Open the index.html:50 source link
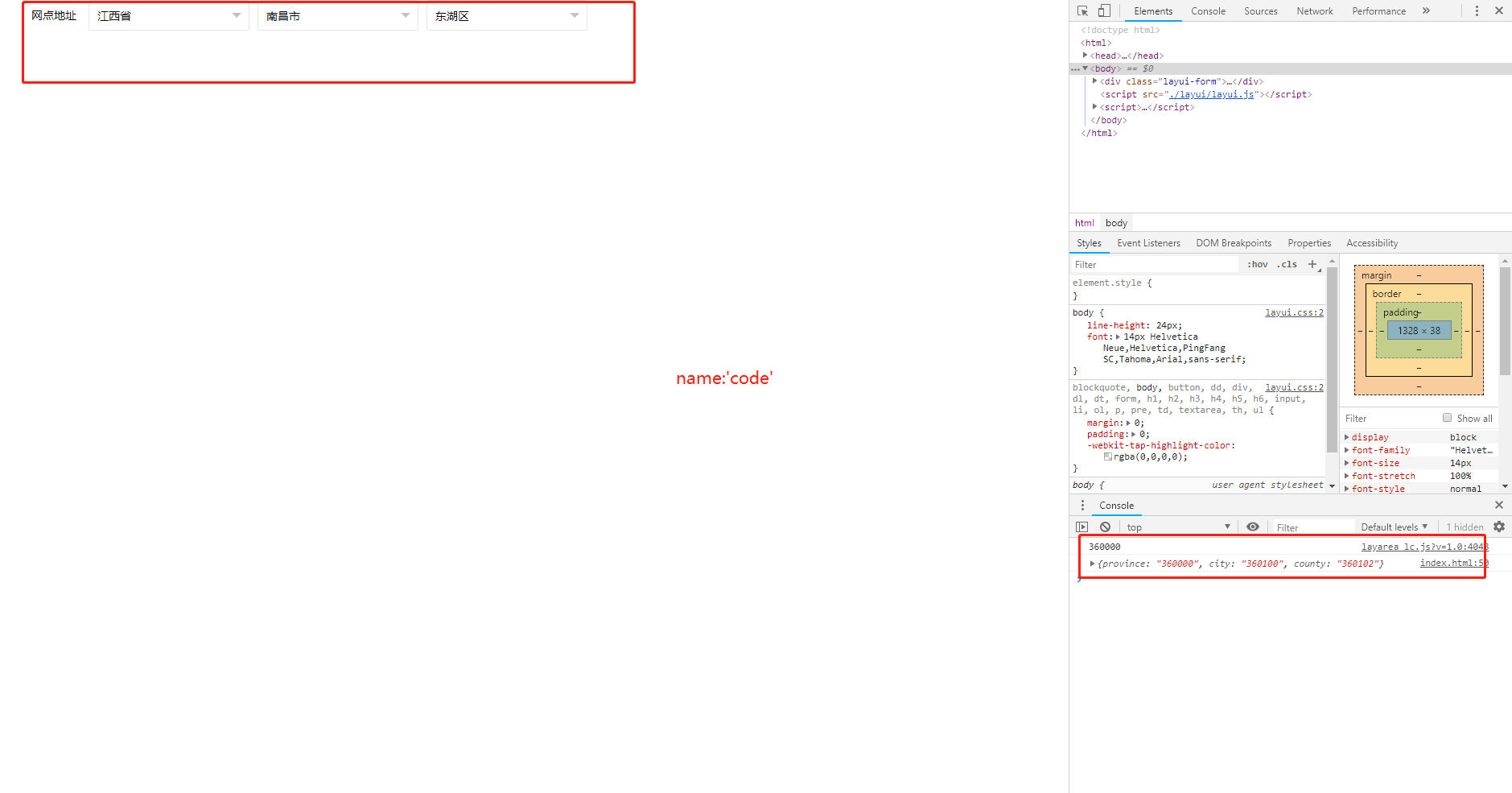 1453,564
